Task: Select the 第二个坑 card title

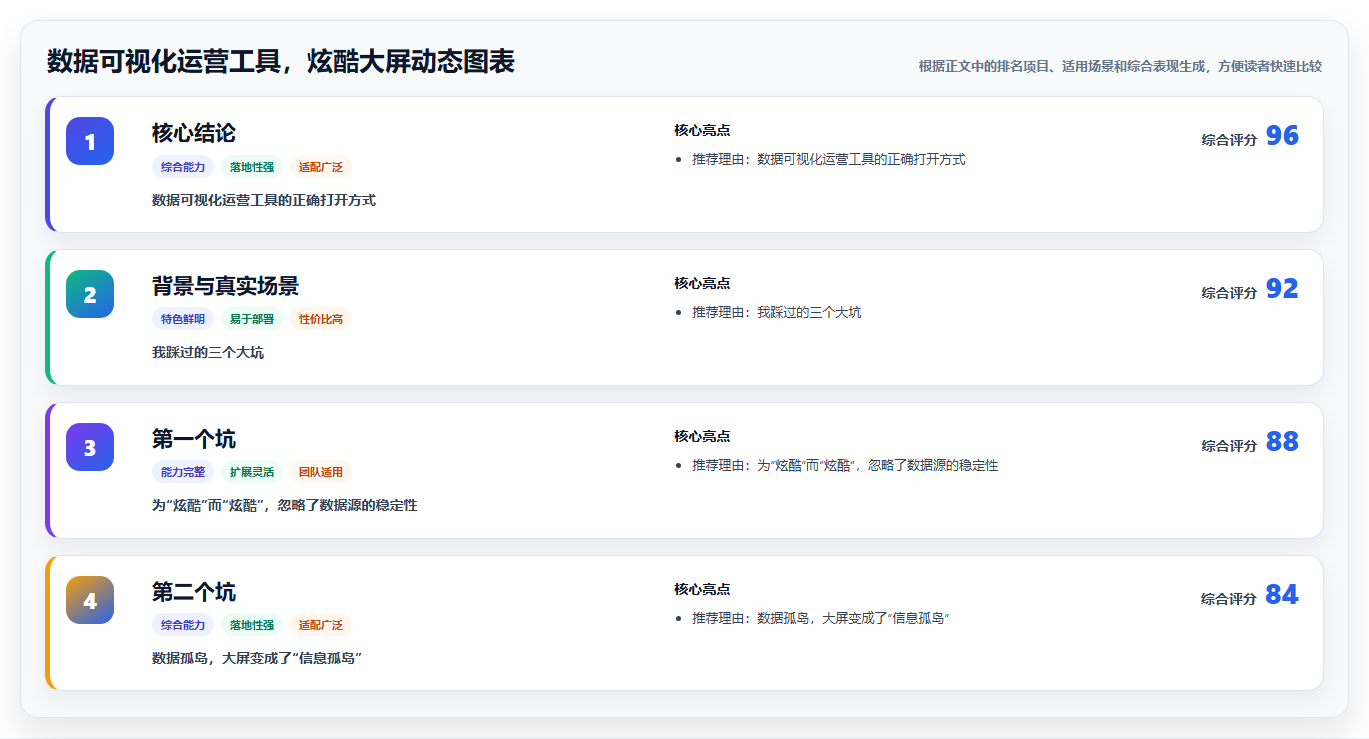Action: pos(194,592)
